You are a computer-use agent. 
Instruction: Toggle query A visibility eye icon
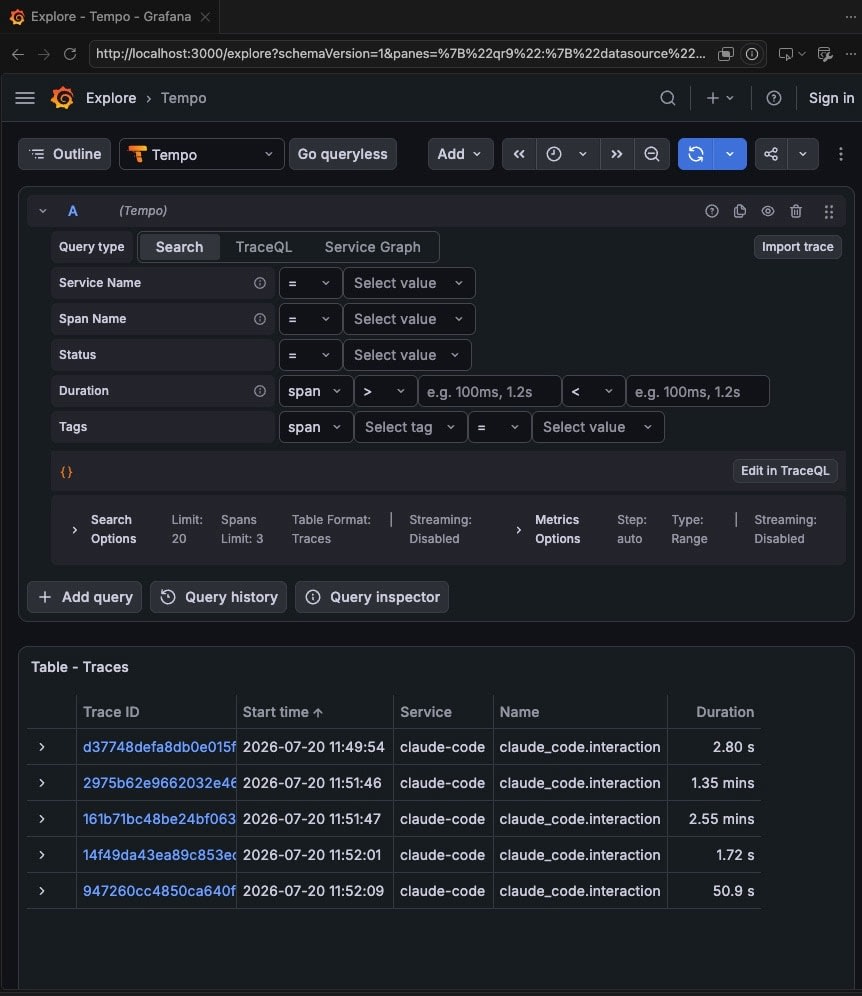[768, 211]
